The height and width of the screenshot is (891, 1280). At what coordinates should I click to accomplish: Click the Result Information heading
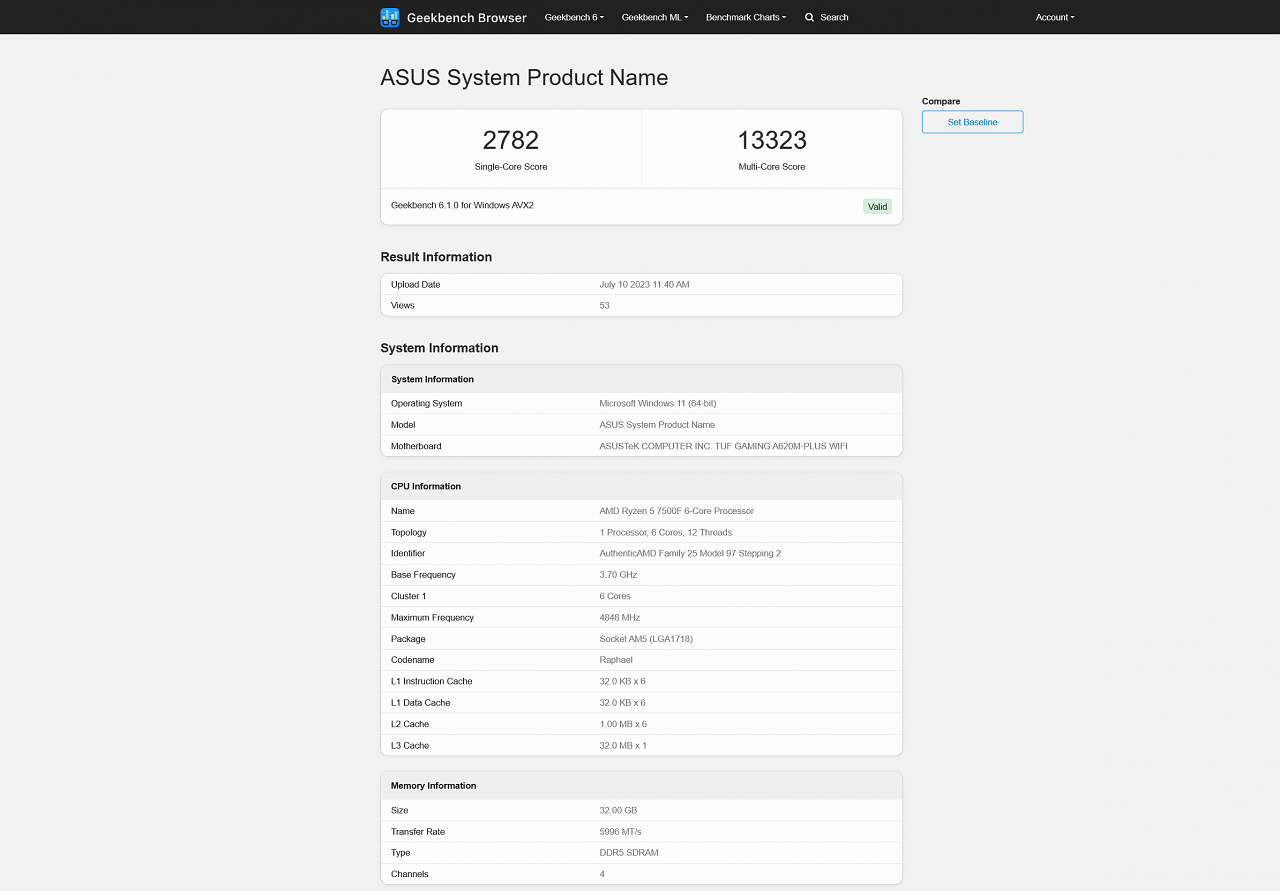pyautogui.click(x=436, y=257)
